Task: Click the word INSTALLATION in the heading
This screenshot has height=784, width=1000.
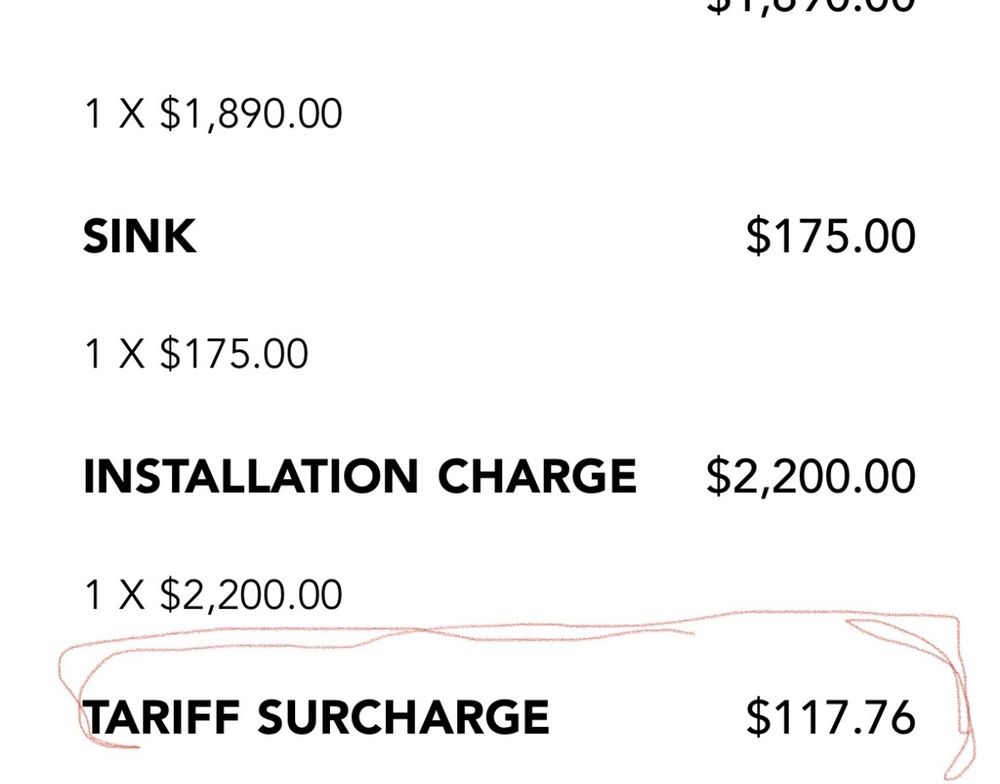Action: [251, 476]
